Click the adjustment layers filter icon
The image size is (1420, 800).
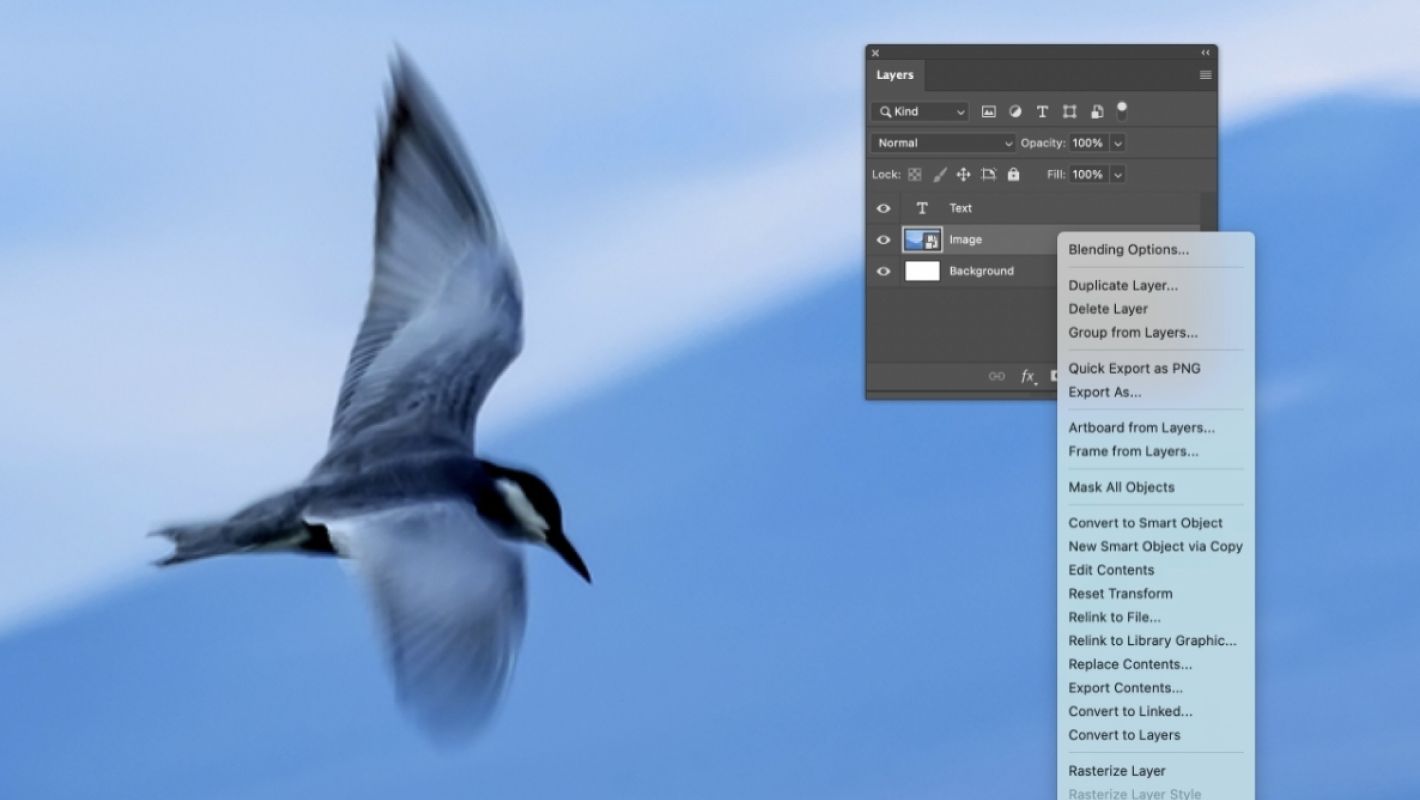[1015, 111]
